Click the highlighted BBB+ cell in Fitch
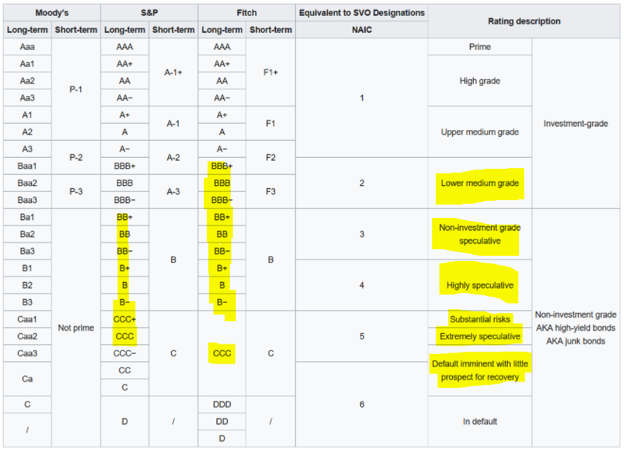 pos(222,166)
